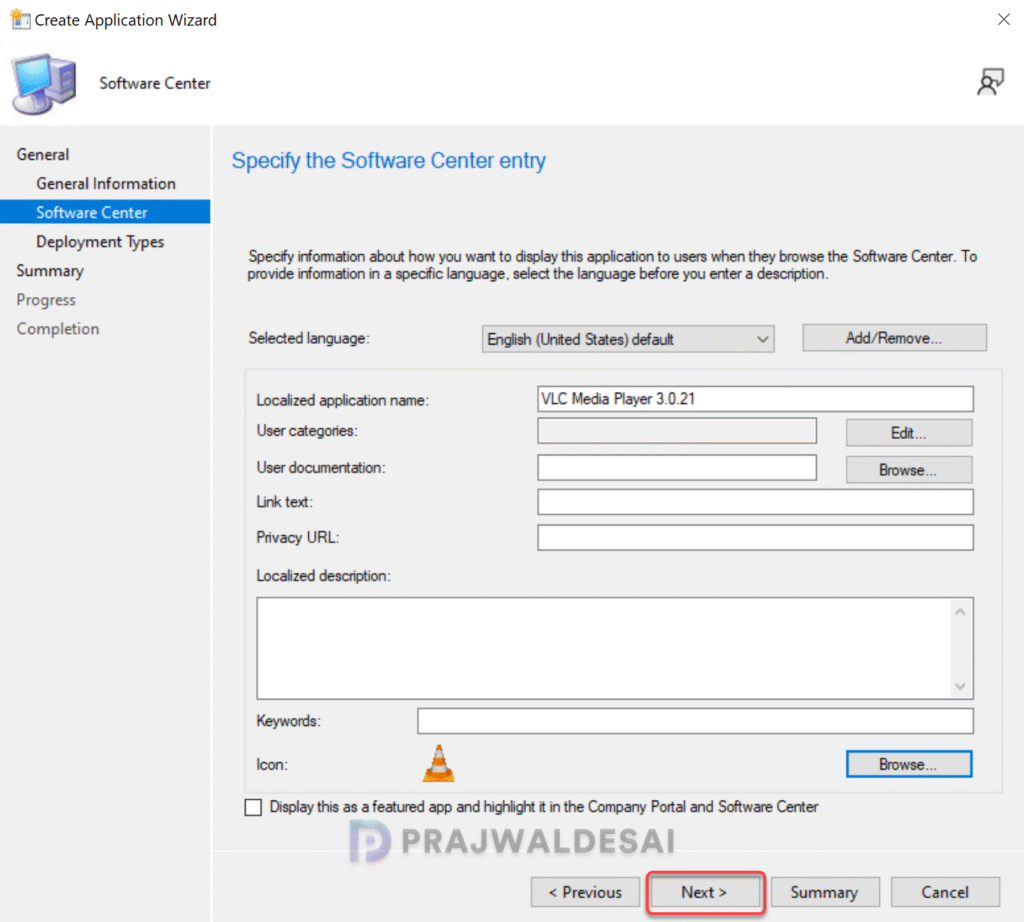Browse for user documentation file
Image resolution: width=1024 pixels, height=922 pixels.
[908, 469]
